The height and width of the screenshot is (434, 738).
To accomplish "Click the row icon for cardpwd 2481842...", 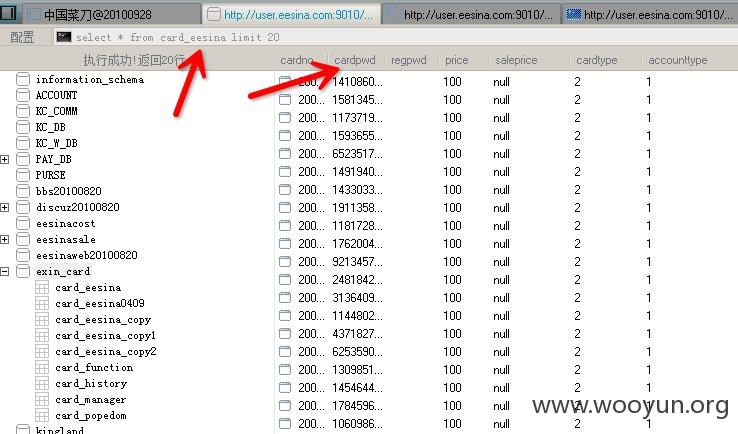I will coord(285,280).
